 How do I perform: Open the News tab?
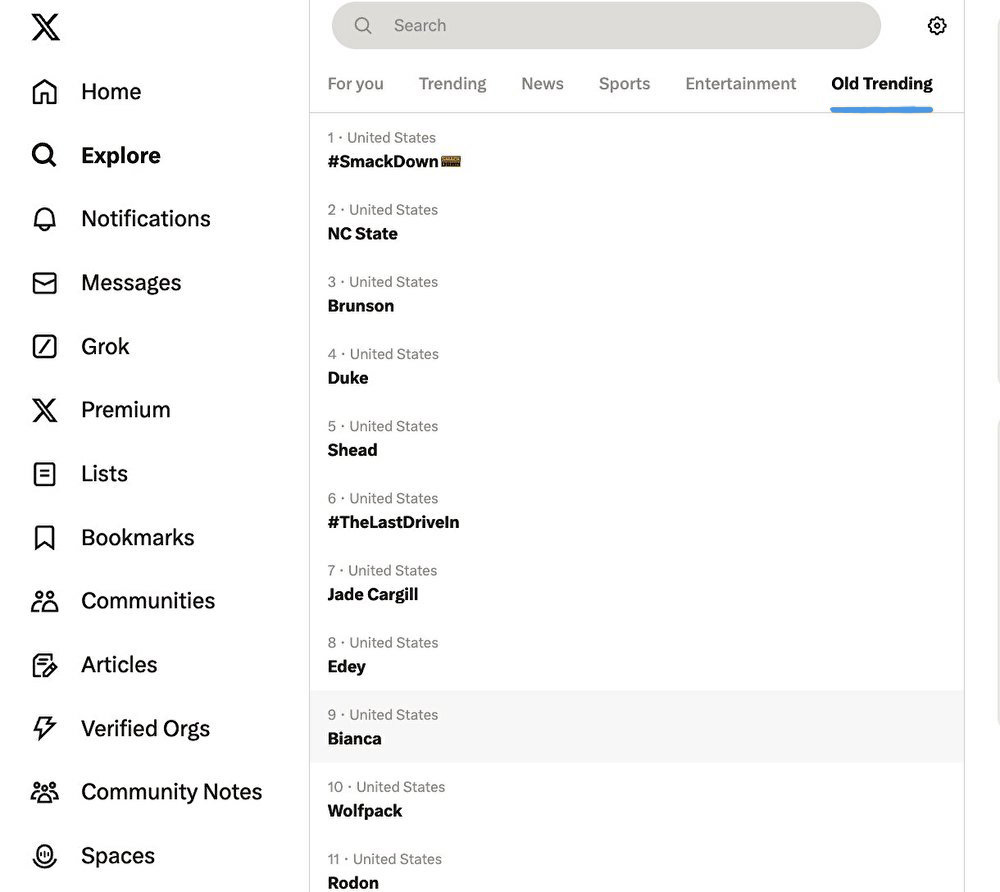coord(542,84)
